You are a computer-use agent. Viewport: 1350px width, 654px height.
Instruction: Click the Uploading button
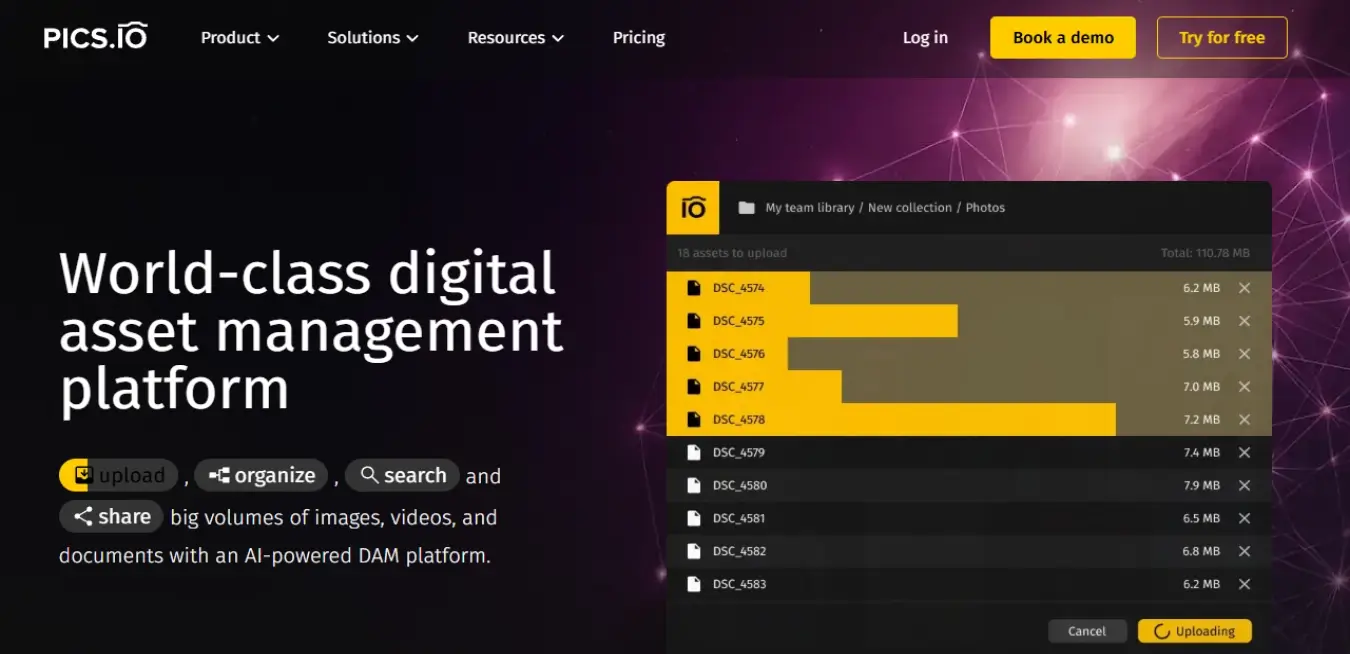click(1194, 631)
